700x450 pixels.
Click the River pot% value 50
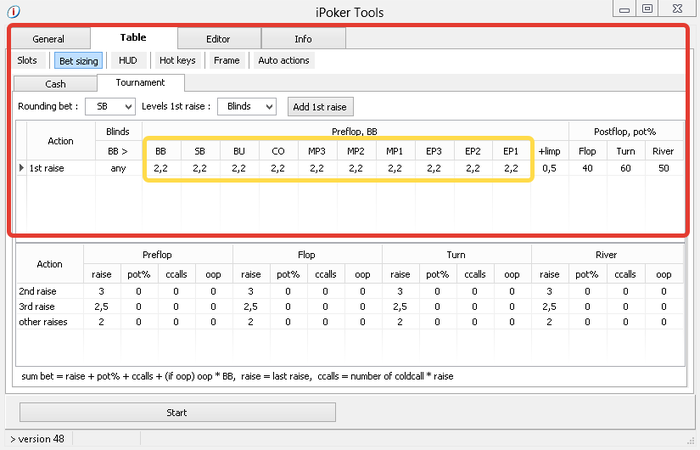tap(664, 168)
